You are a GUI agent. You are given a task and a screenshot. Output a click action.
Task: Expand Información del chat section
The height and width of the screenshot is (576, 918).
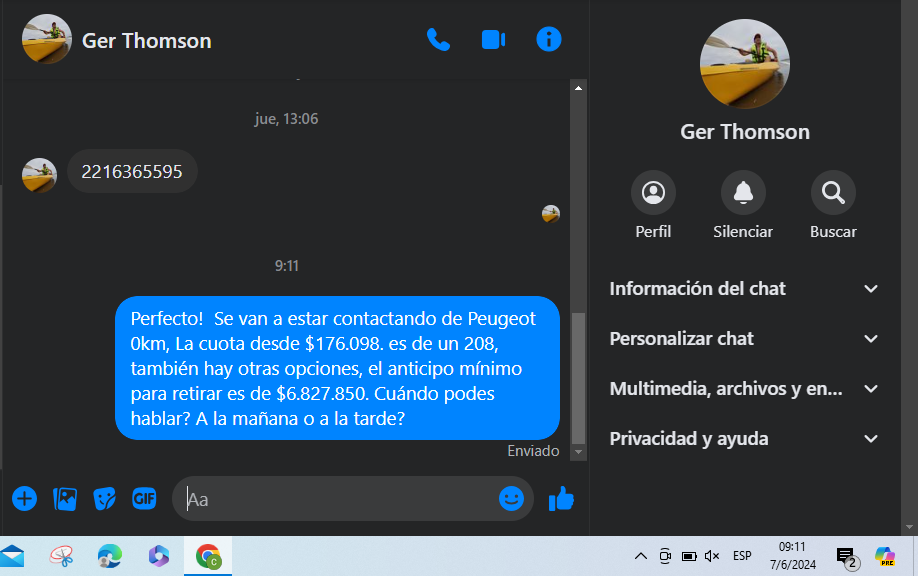tap(744, 289)
